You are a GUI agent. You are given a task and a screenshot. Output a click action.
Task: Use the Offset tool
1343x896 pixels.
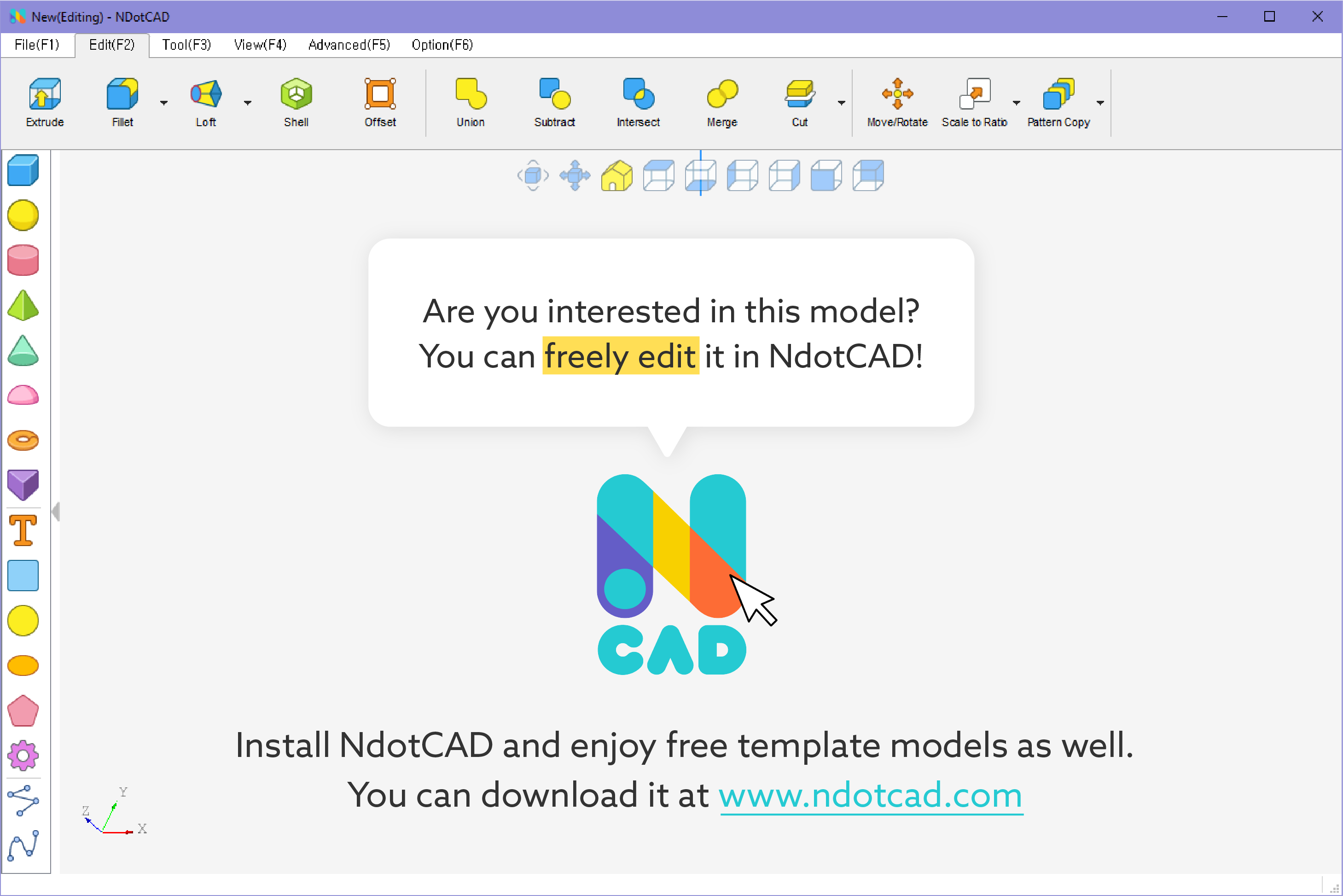coord(380,103)
